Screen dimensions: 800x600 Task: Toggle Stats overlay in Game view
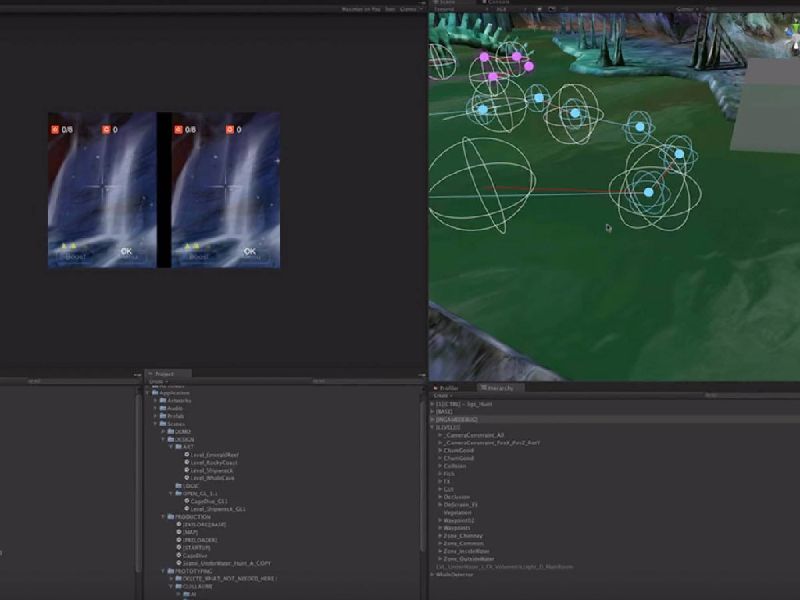click(388, 9)
